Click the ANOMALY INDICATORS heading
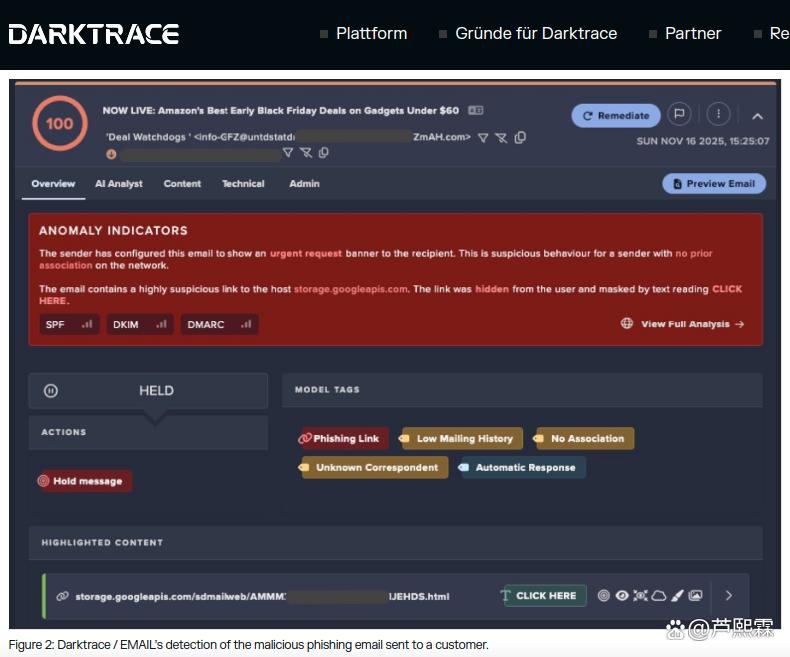The height and width of the screenshot is (657, 790). coord(113,230)
